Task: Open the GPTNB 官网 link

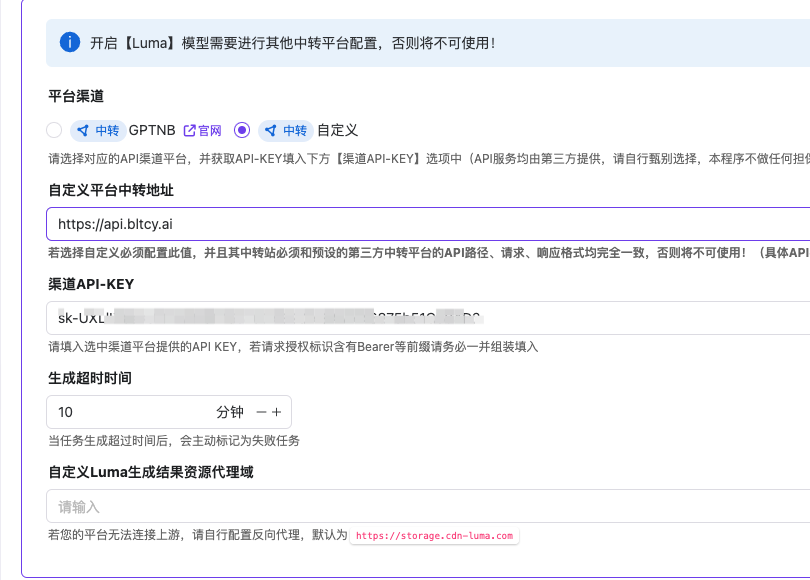Action: coord(202,131)
